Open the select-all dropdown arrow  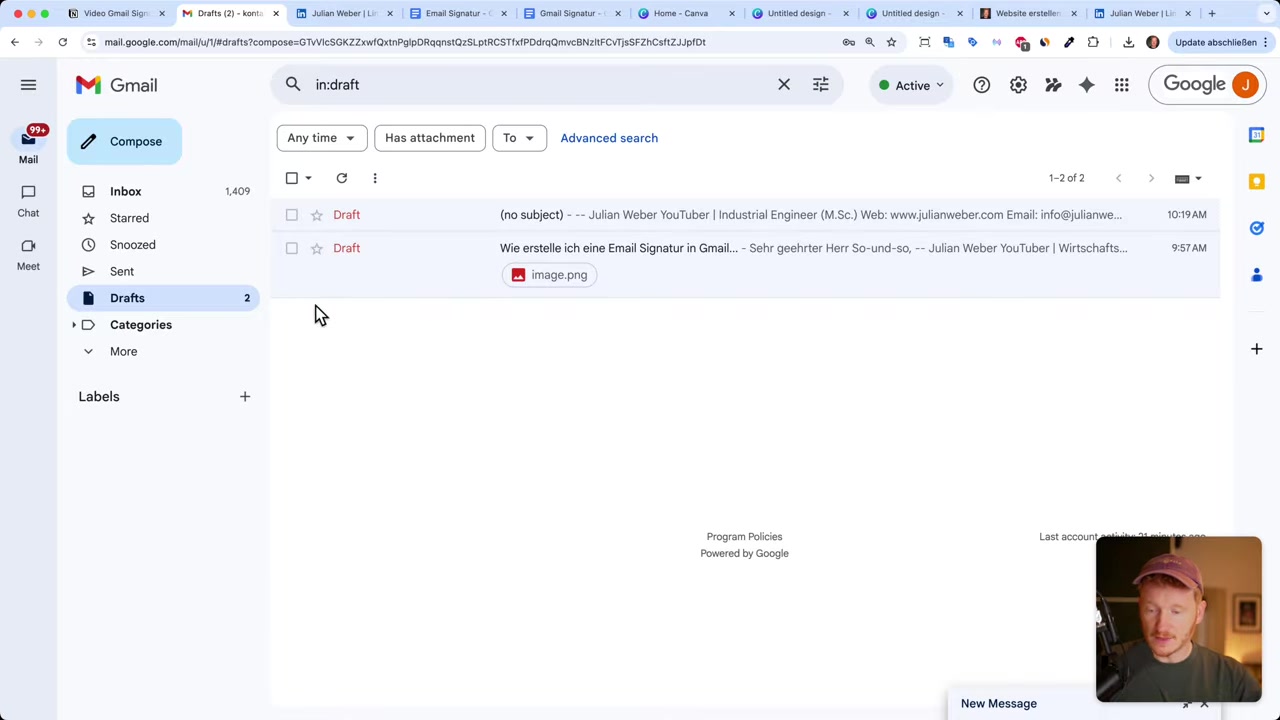click(308, 178)
